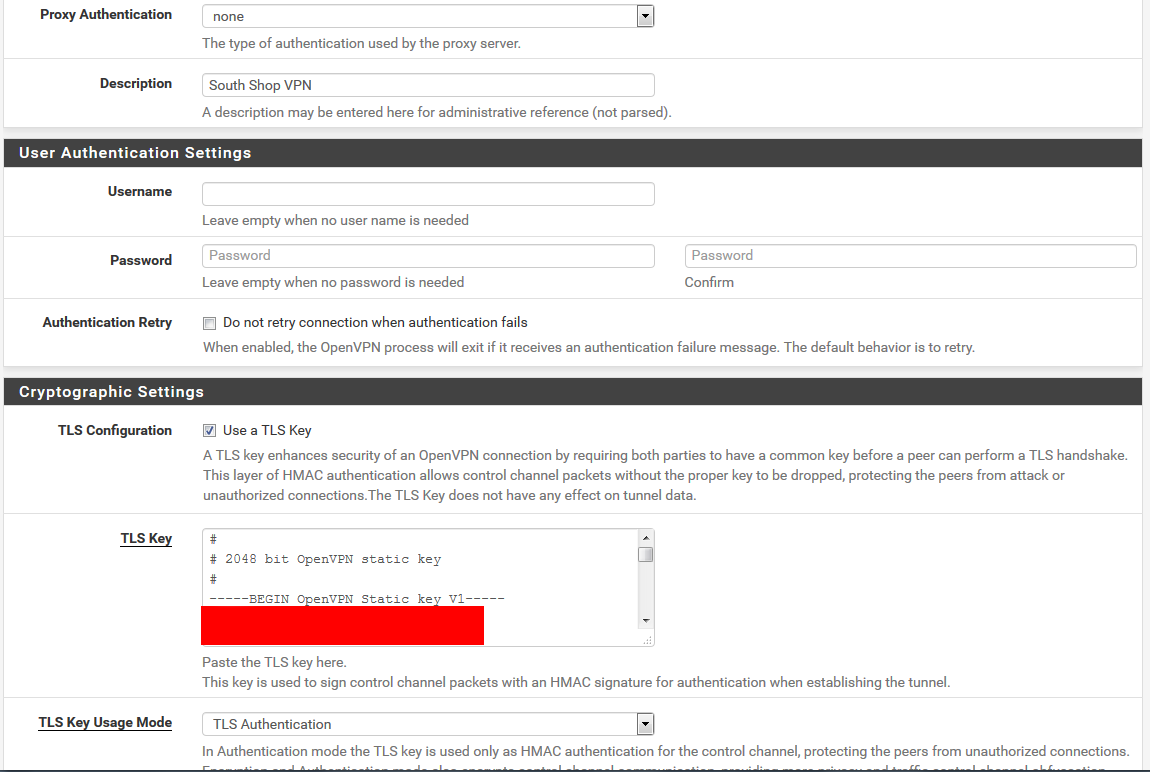Click the underlined TLS Key label

[x=146, y=538]
